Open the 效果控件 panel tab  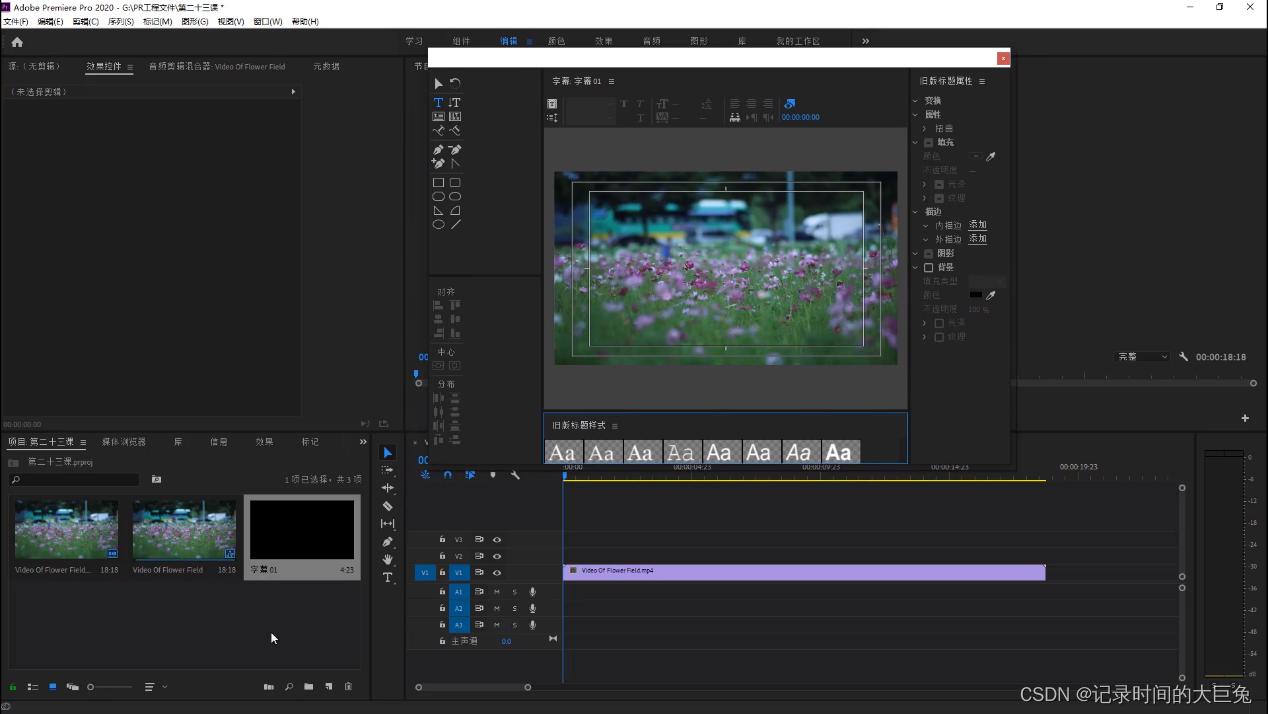tap(103, 67)
